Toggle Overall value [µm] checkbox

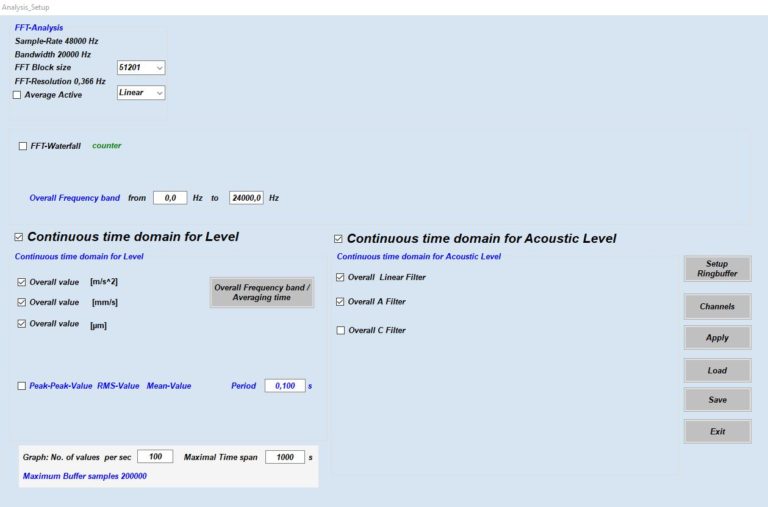(x=22, y=324)
